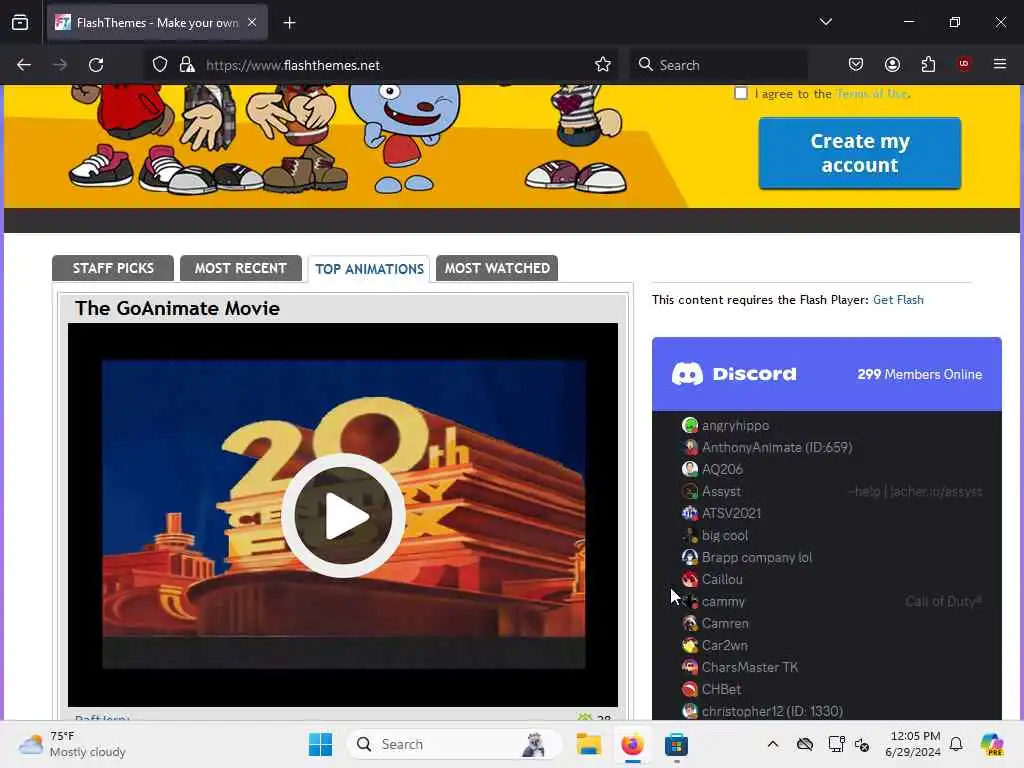Click the Discord logo in the widget
Image resolution: width=1024 pixels, height=768 pixels.
(734, 374)
